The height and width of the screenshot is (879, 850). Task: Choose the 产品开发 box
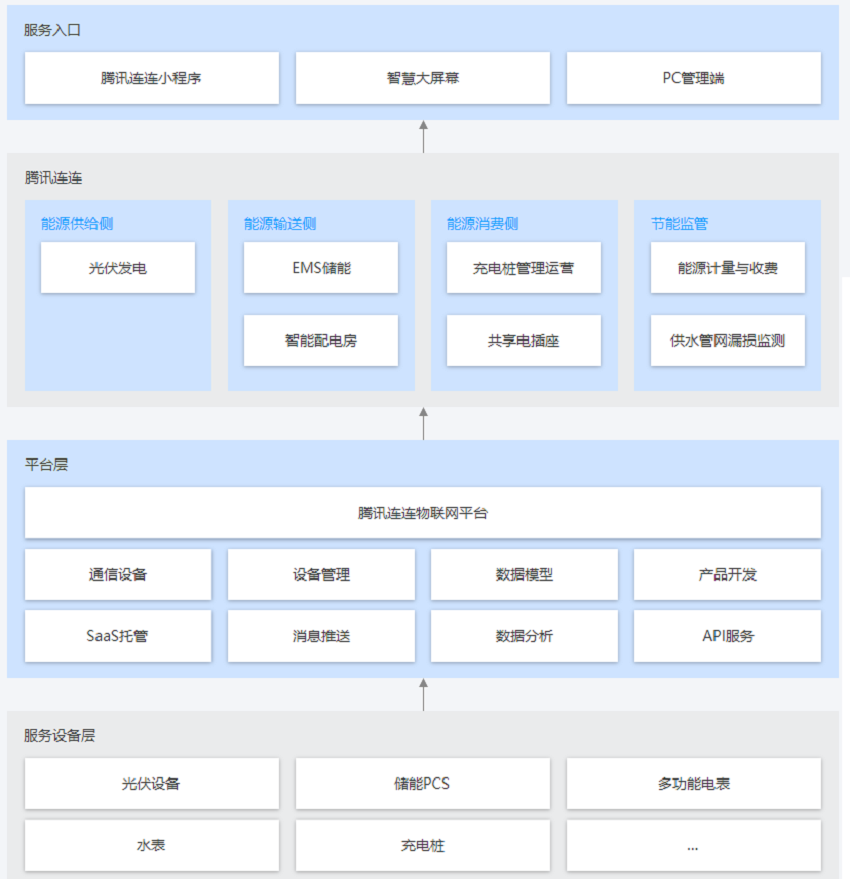(727, 575)
